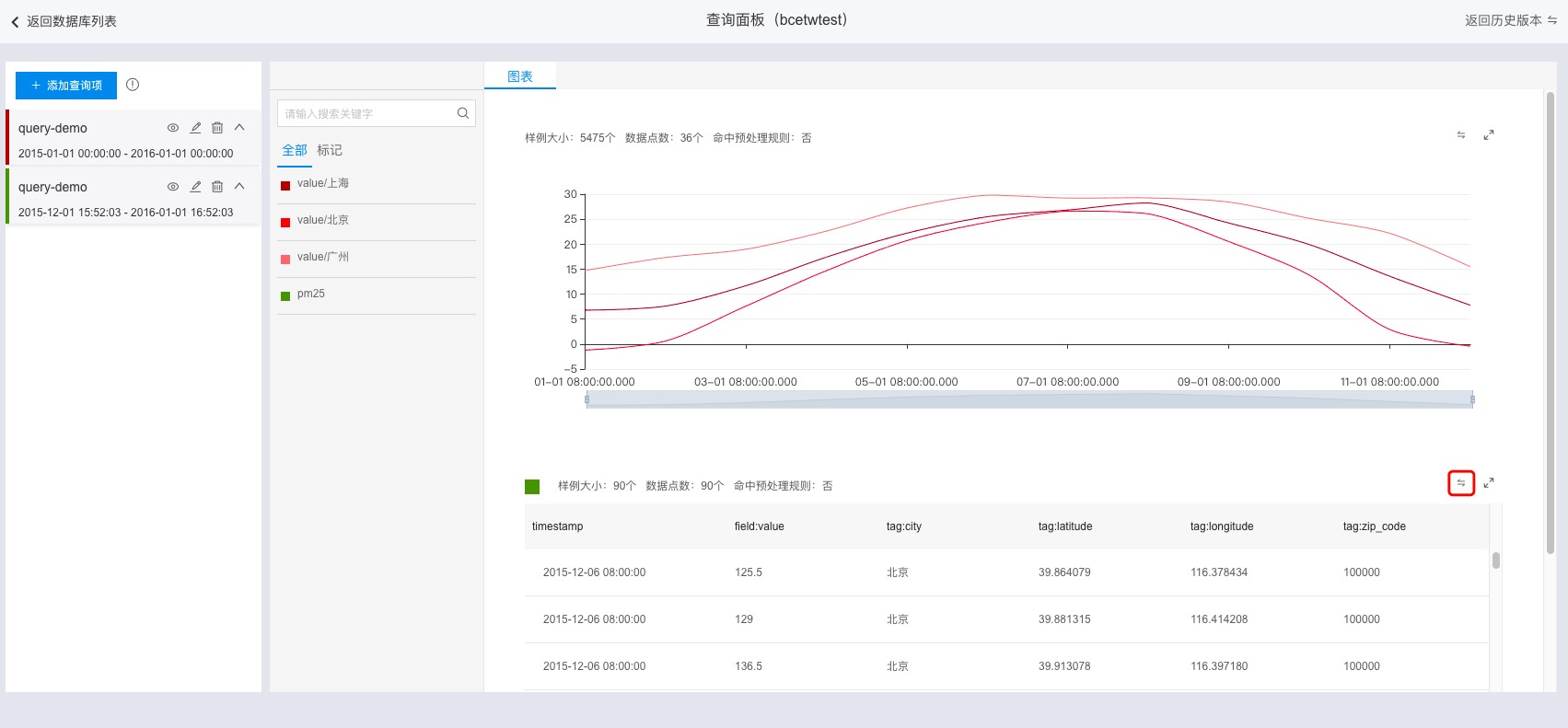
Task: Select the value/上海 series label
Action: pos(323,183)
